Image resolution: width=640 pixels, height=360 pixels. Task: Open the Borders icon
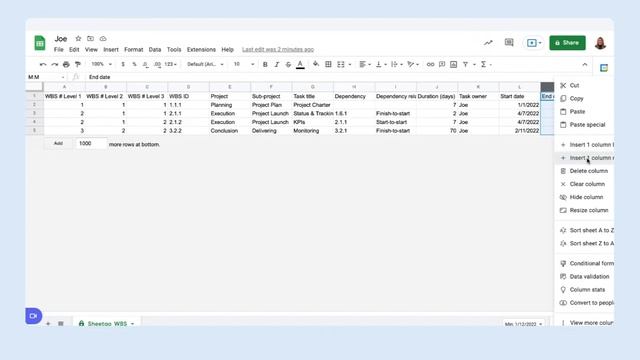pyautogui.click(x=328, y=64)
